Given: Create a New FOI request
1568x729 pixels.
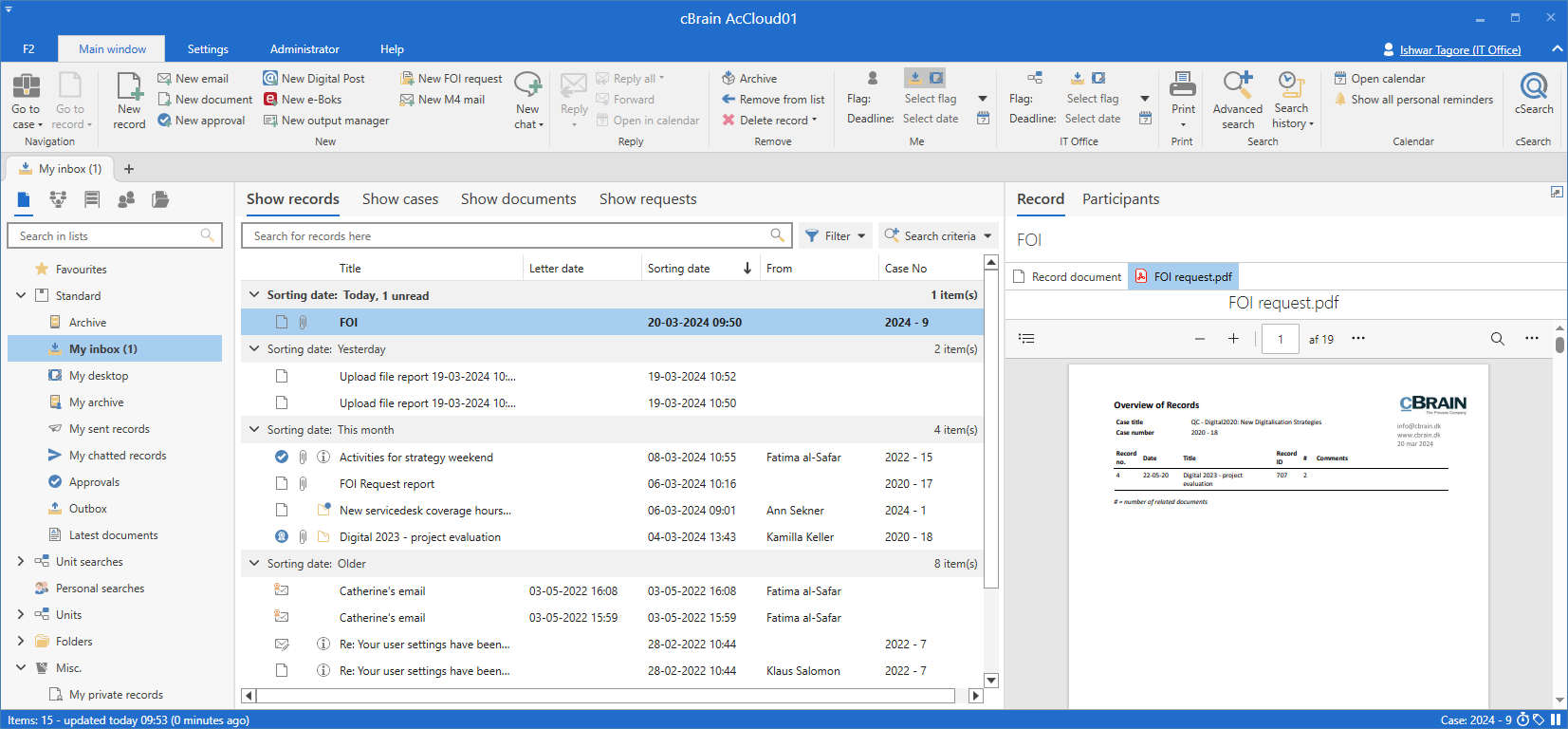Looking at the screenshot, I should 452,79.
